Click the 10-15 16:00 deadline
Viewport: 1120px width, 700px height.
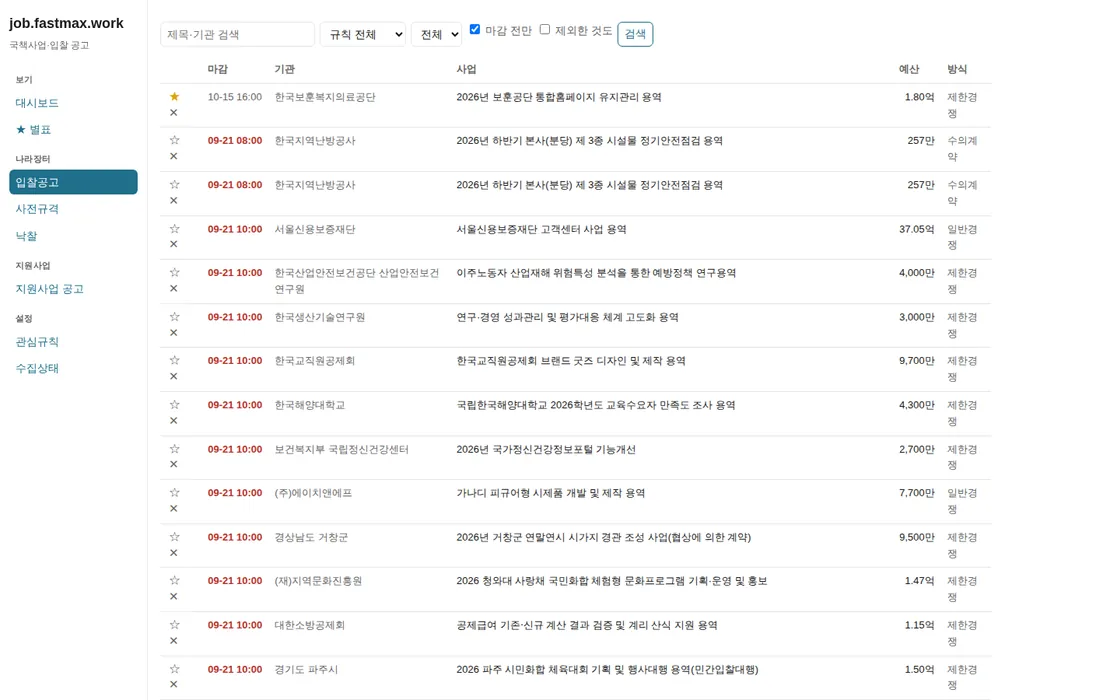pos(234,96)
